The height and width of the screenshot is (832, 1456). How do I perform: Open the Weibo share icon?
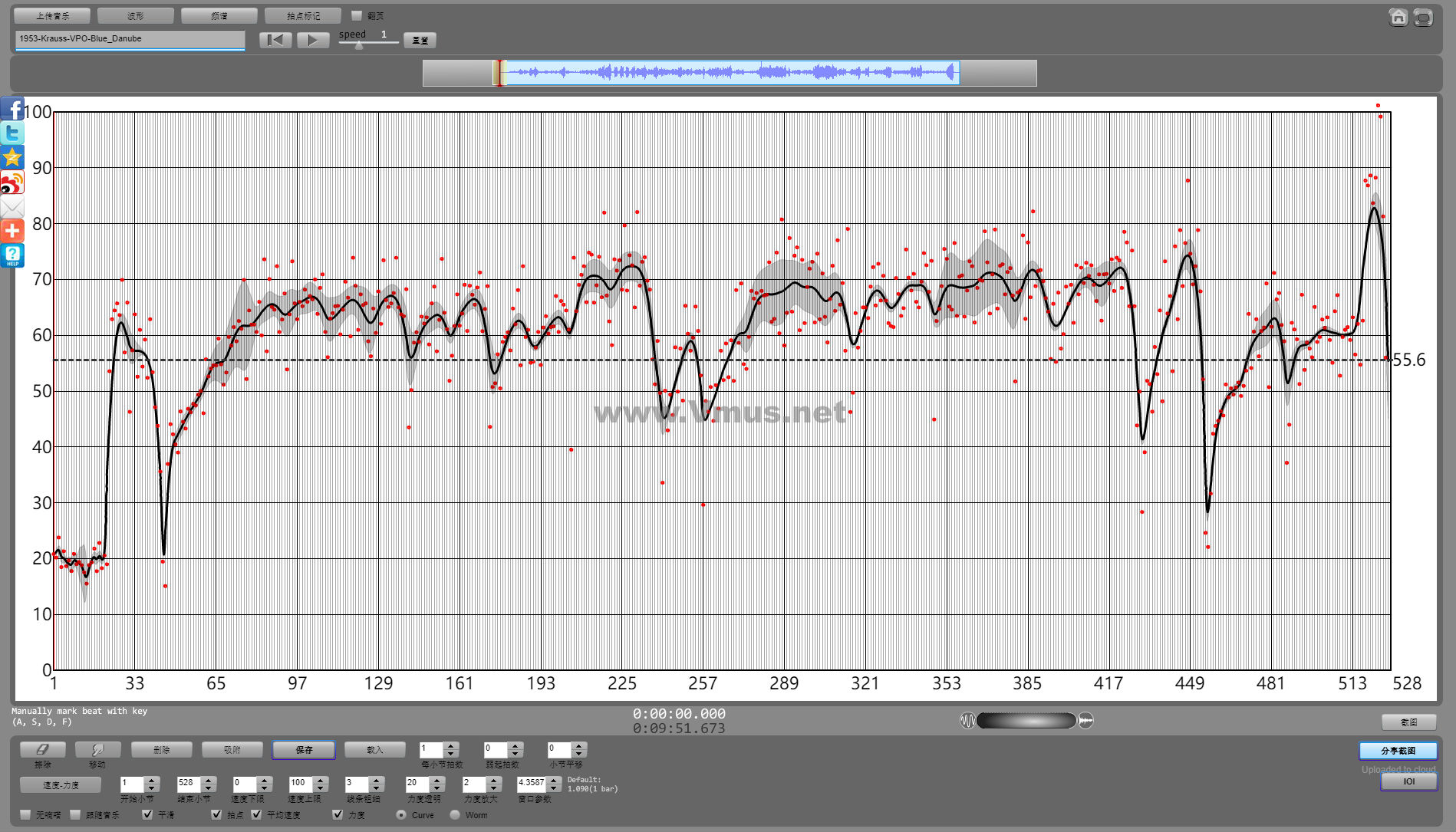[x=12, y=183]
